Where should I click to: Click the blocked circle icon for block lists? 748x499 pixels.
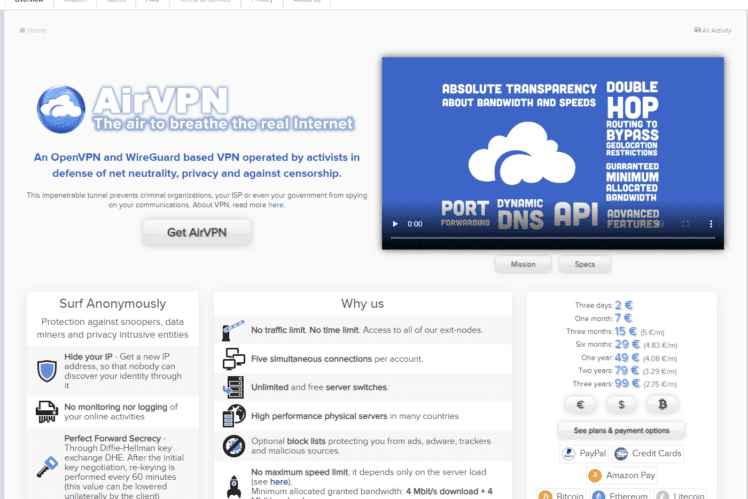(234, 446)
